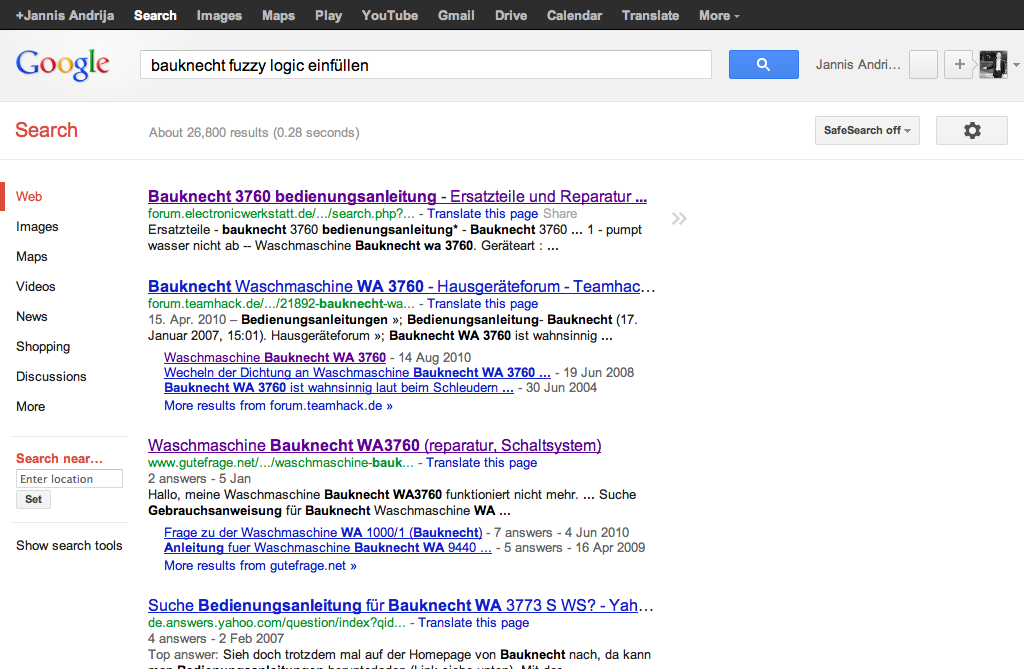The width and height of the screenshot is (1024, 669).
Task: Open Play in top bar
Action: (x=328, y=15)
